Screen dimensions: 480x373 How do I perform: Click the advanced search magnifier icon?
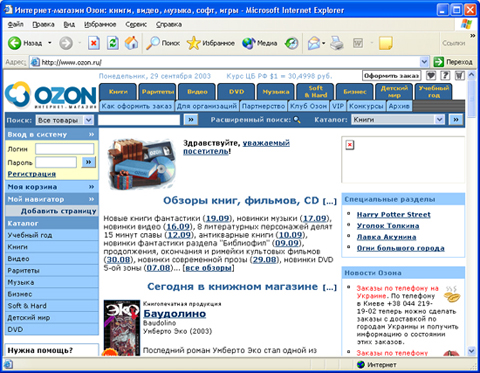[x=297, y=120]
